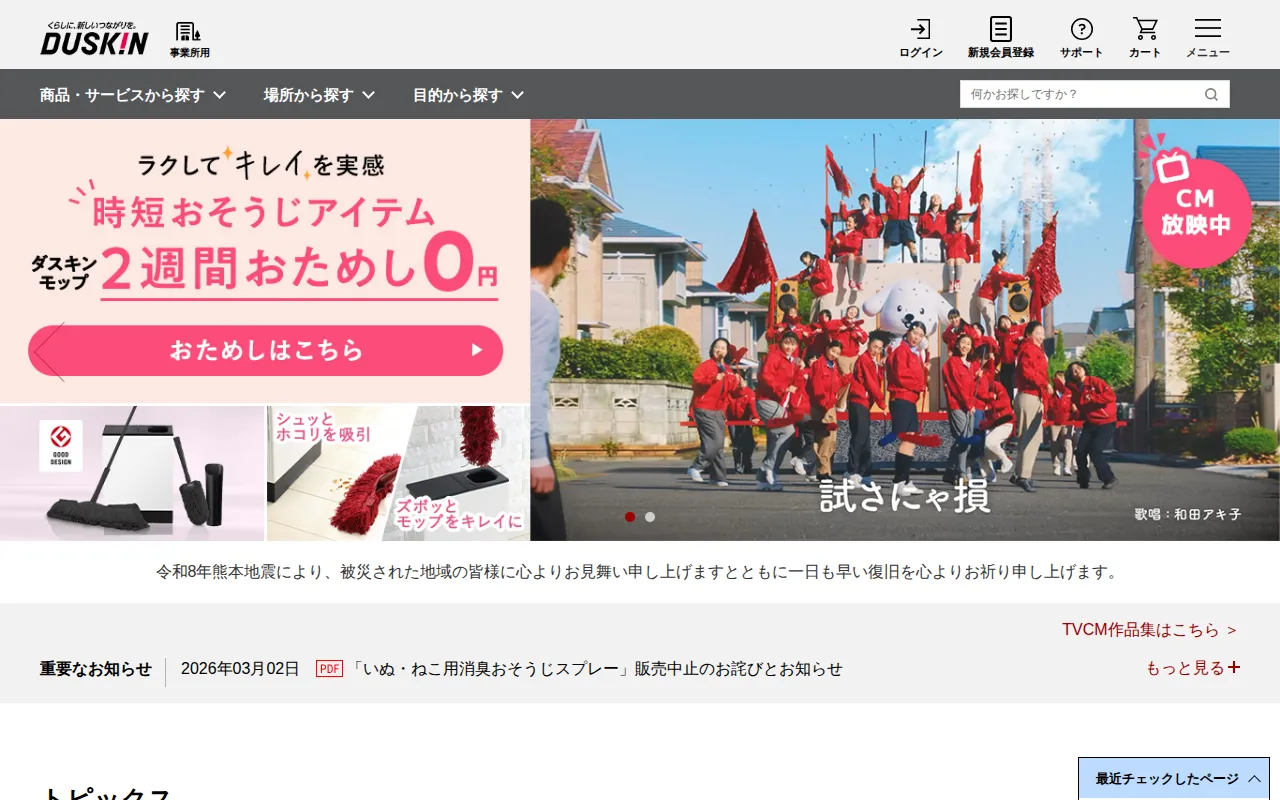The width and height of the screenshot is (1280, 800).
Task: Click the CM放映中 pink badge
Action: [x=1196, y=207]
